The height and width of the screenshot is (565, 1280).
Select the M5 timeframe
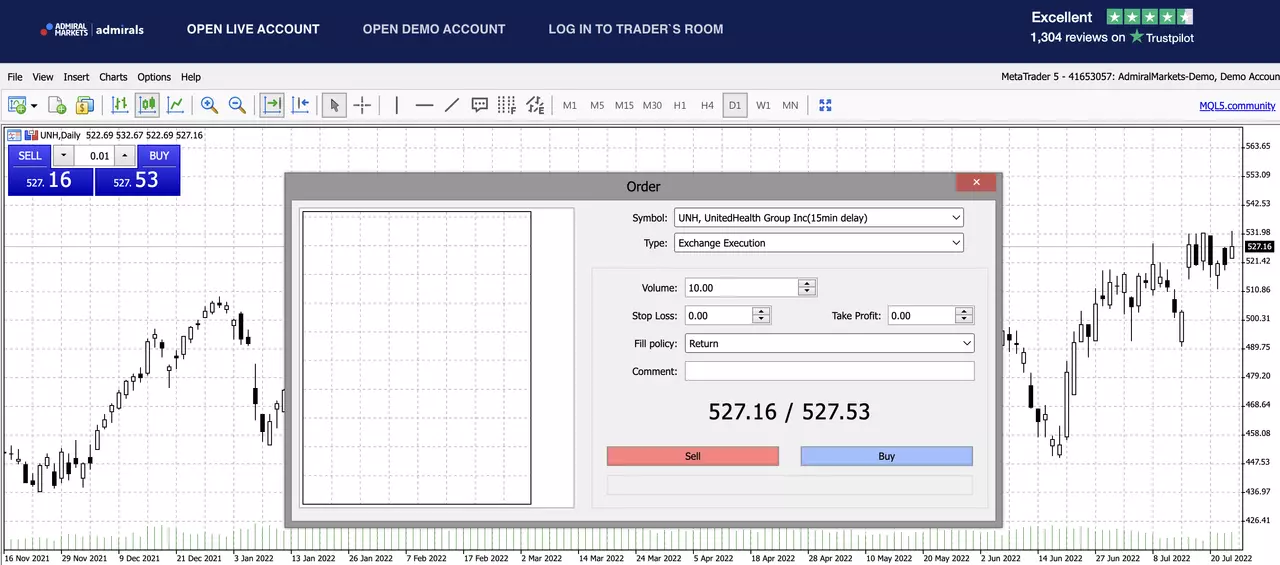point(597,105)
